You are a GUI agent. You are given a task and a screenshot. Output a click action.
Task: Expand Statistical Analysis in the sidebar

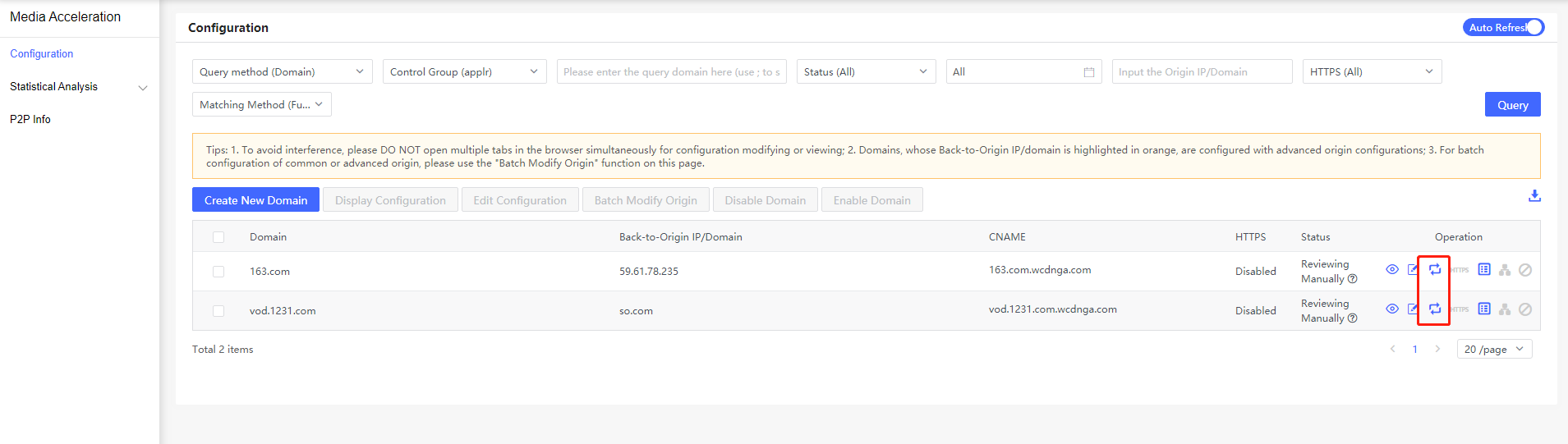[x=78, y=87]
